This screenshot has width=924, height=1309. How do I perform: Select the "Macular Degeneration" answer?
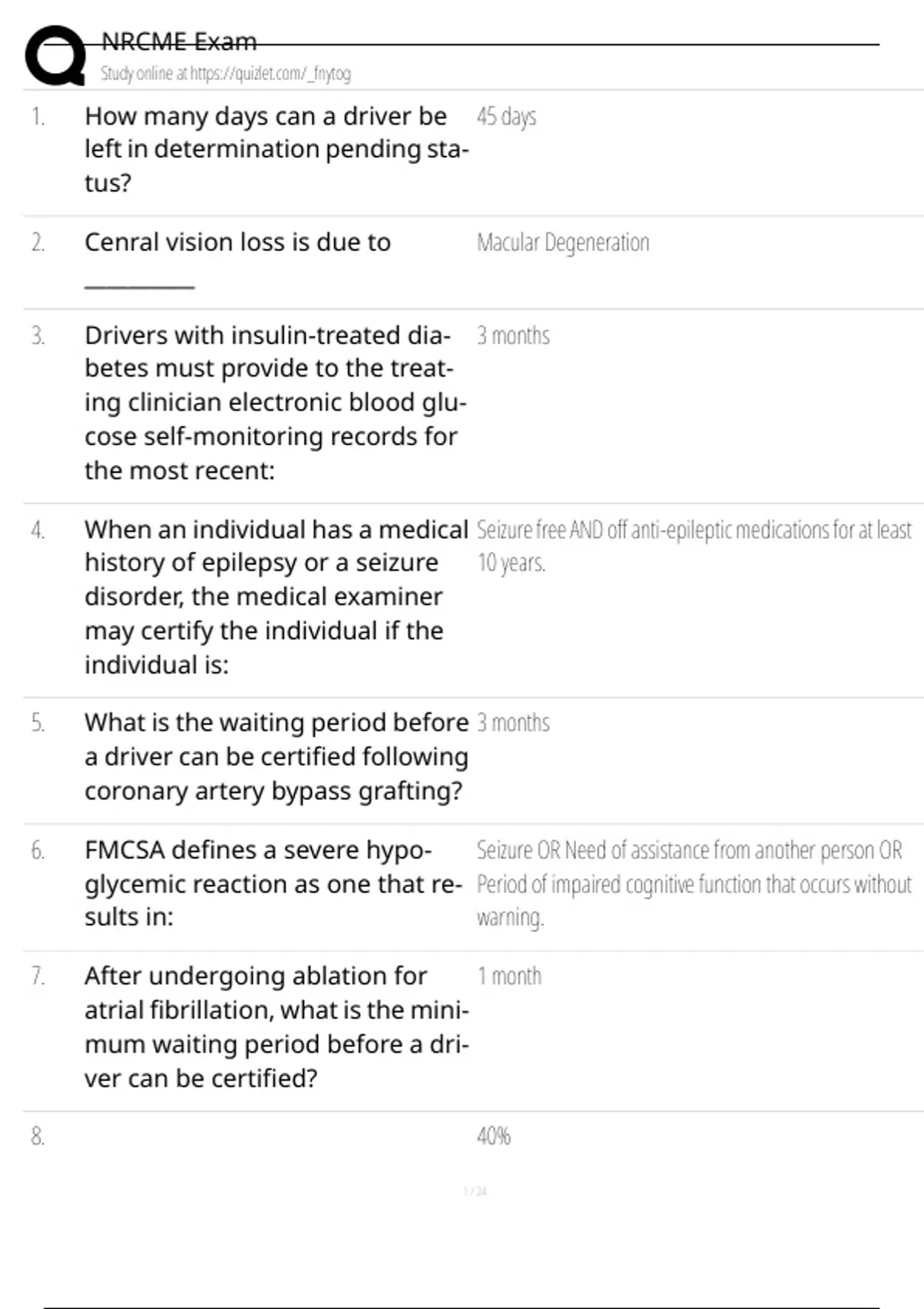click(563, 243)
